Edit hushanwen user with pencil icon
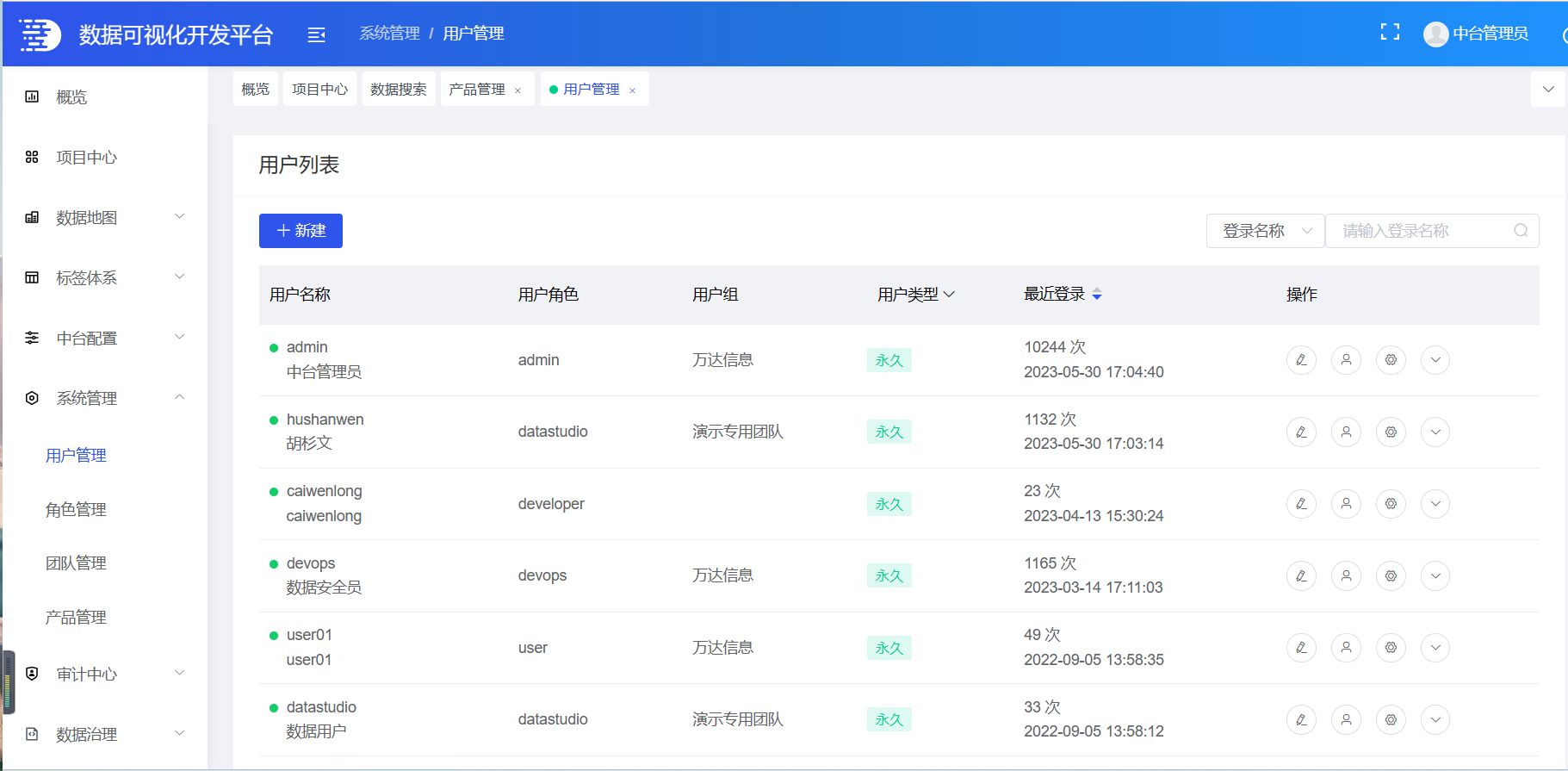This screenshot has height=771, width=1568. [1301, 432]
